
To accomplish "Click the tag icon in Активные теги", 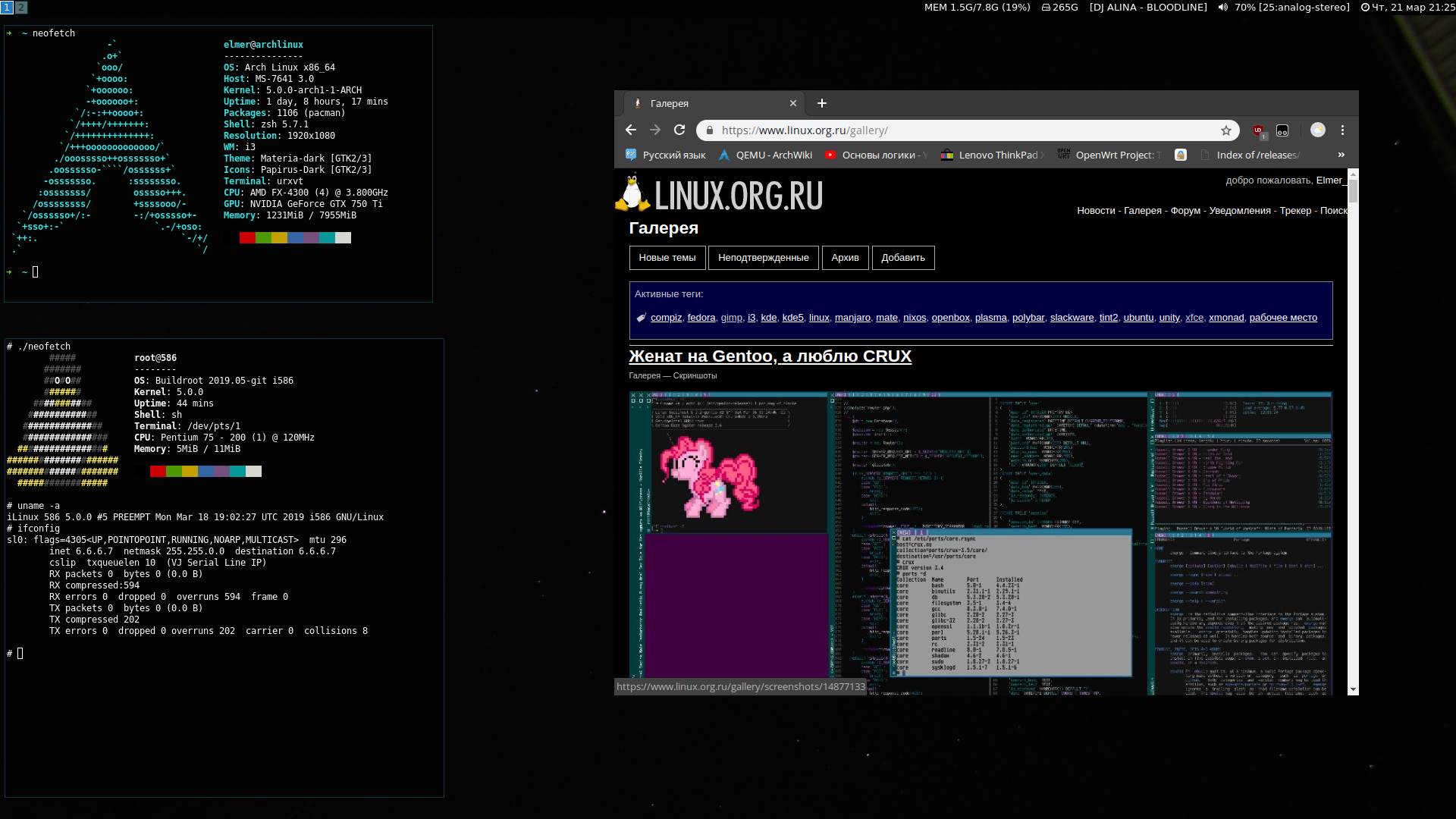I will click(x=641, y=318).
